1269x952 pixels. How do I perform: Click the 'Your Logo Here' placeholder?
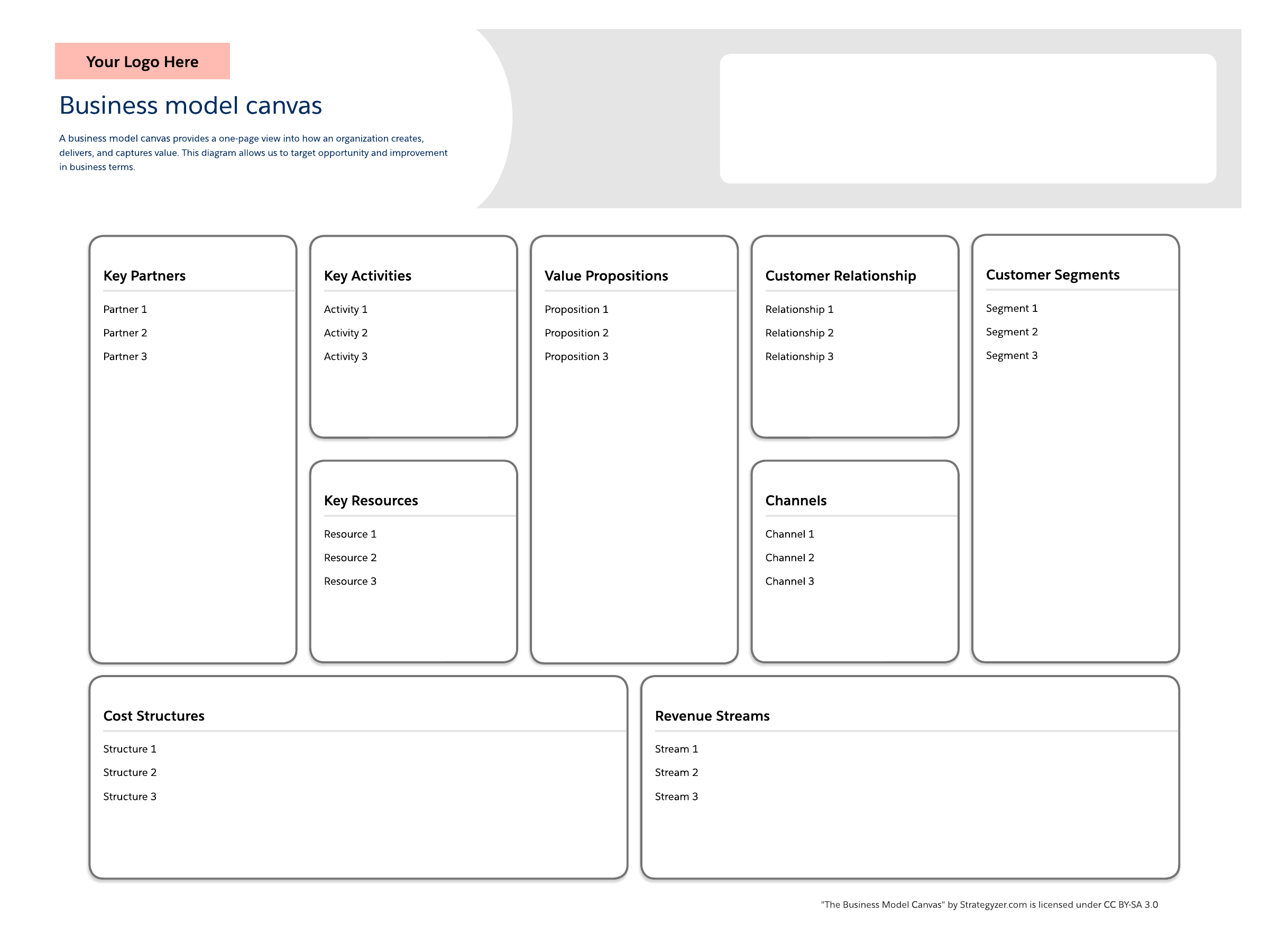pyautogui.click(x=142, y=61)
